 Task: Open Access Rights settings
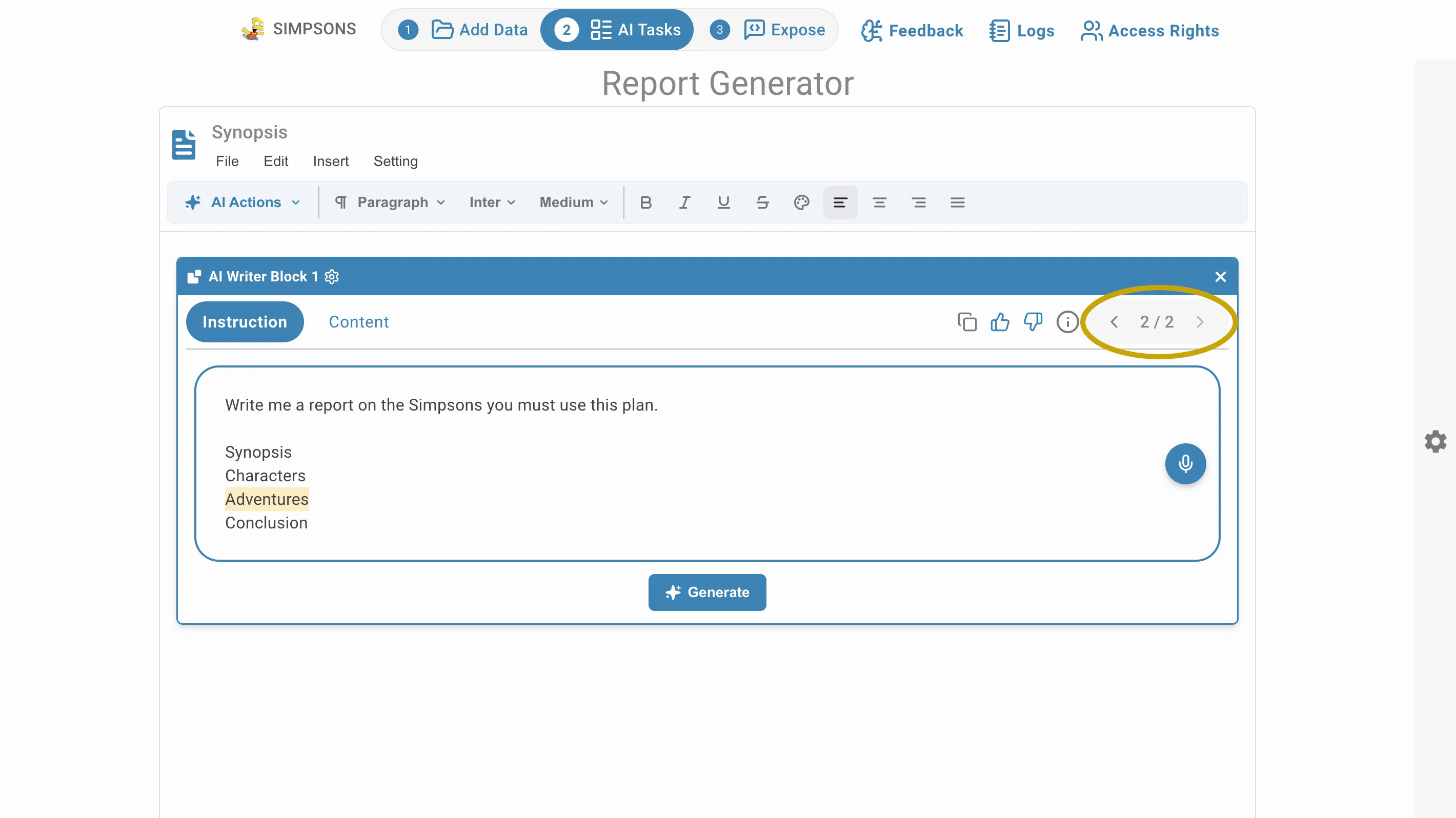[1149, 31]
